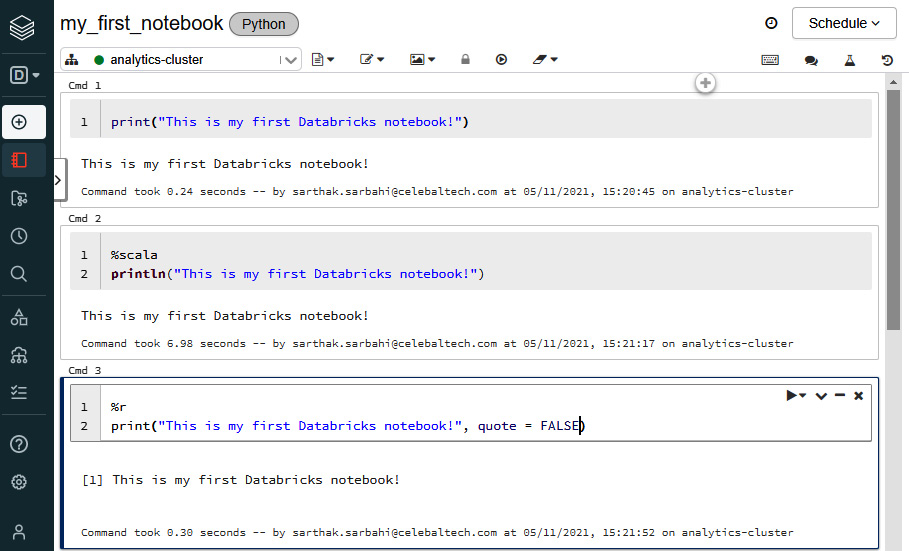Screen dimensions: 909x551
Task: Expand the collapsed left side panel arrow
Action: 58,180
